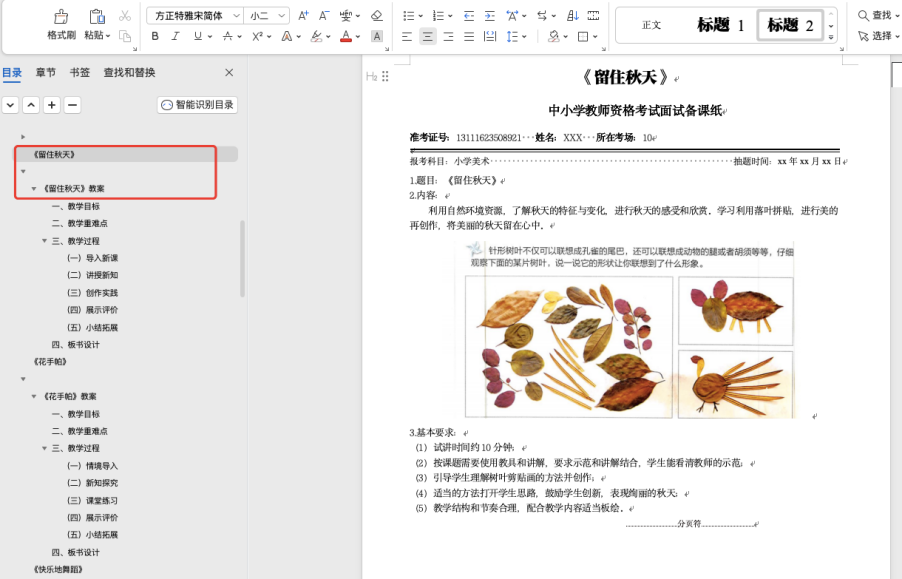Open the font size dropdown
This screenshot has height=579, width=902.
click(282, 16)
